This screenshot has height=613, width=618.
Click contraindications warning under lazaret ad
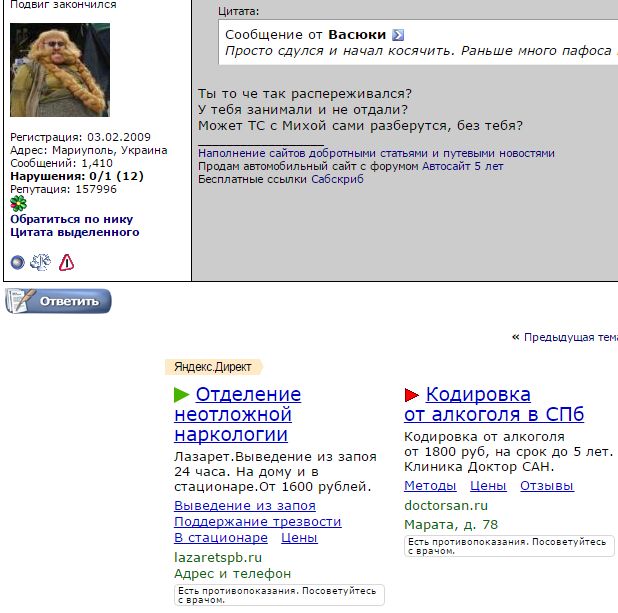279,595
